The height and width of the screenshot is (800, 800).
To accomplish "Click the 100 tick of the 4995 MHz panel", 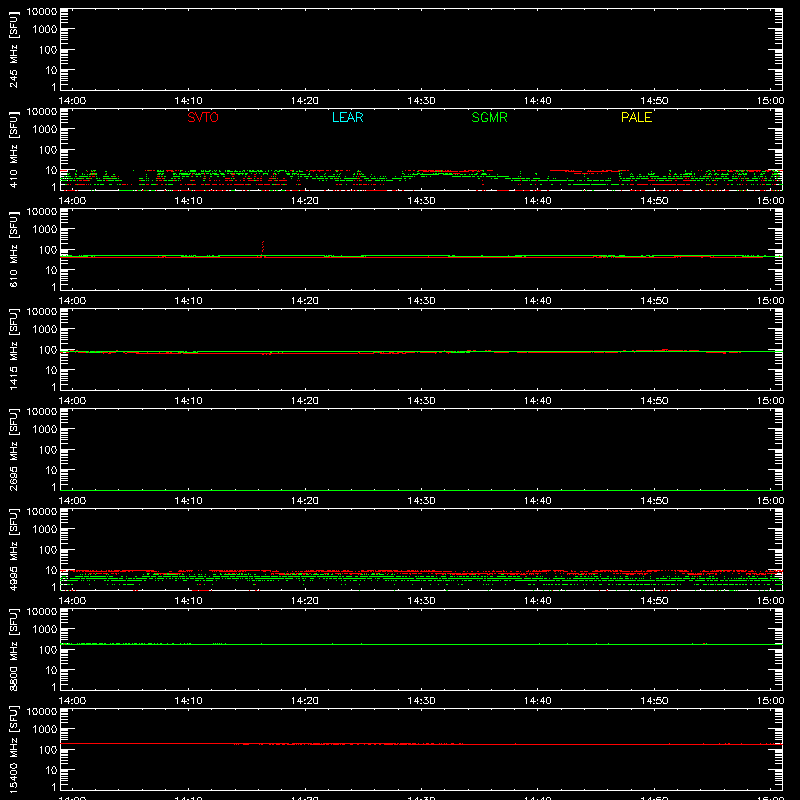I will click(x=48, y=549).
